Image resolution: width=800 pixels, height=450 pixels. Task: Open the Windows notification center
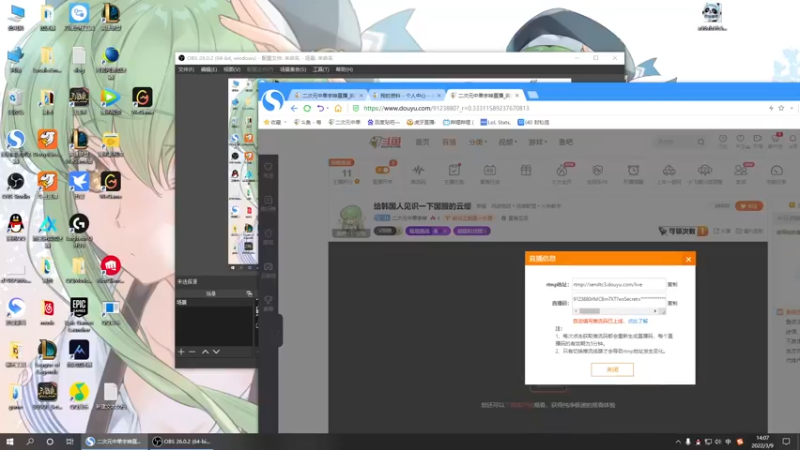pyautogui.click(x=786, y=442)
